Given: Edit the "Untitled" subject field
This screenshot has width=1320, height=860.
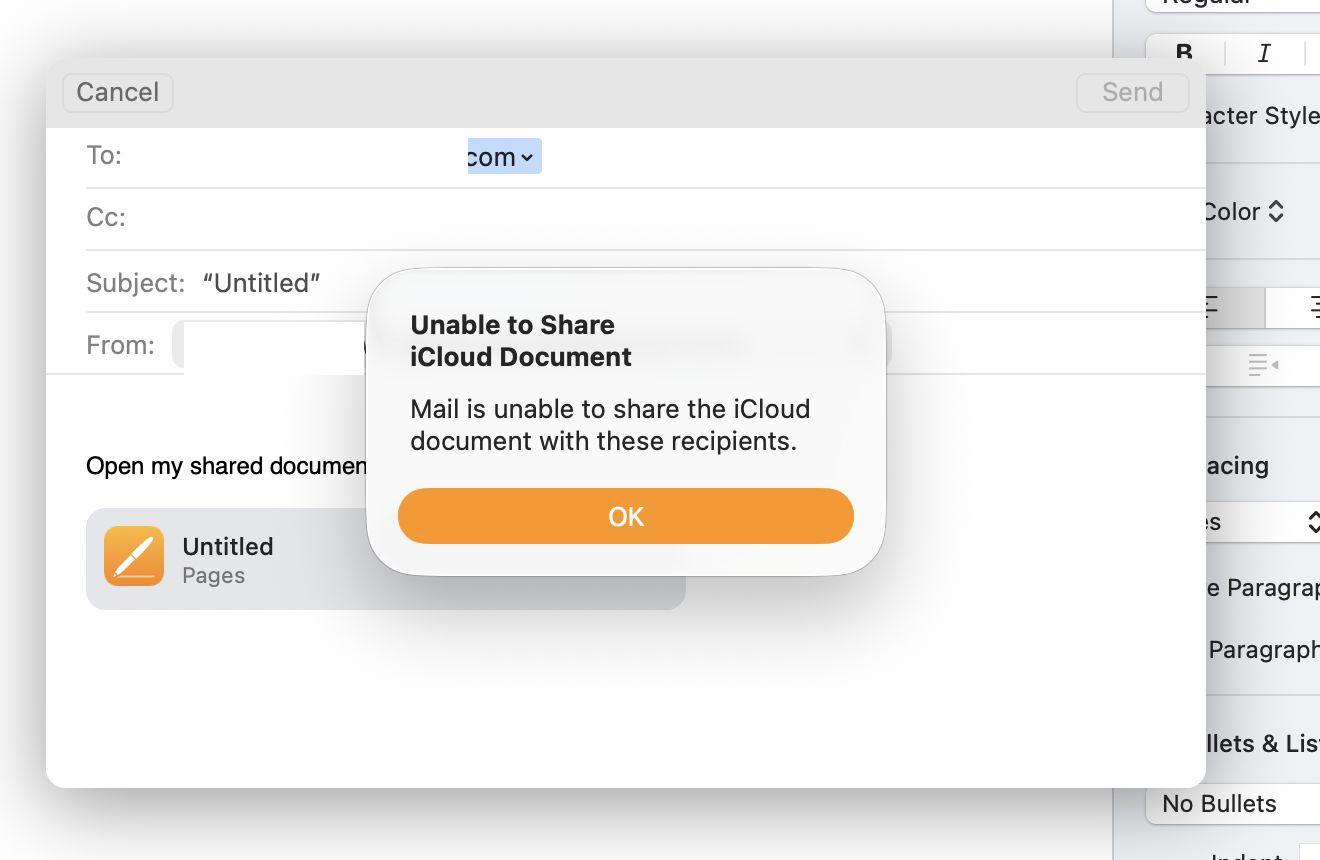Looking at the screenshot, I should click(262, 283).
